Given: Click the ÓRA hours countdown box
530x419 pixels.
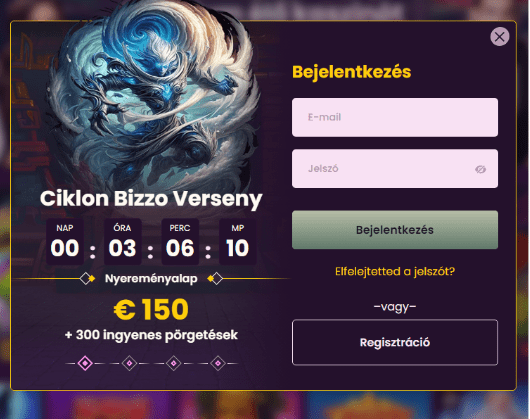Looking at the screenshot, I should pos(122,242).
